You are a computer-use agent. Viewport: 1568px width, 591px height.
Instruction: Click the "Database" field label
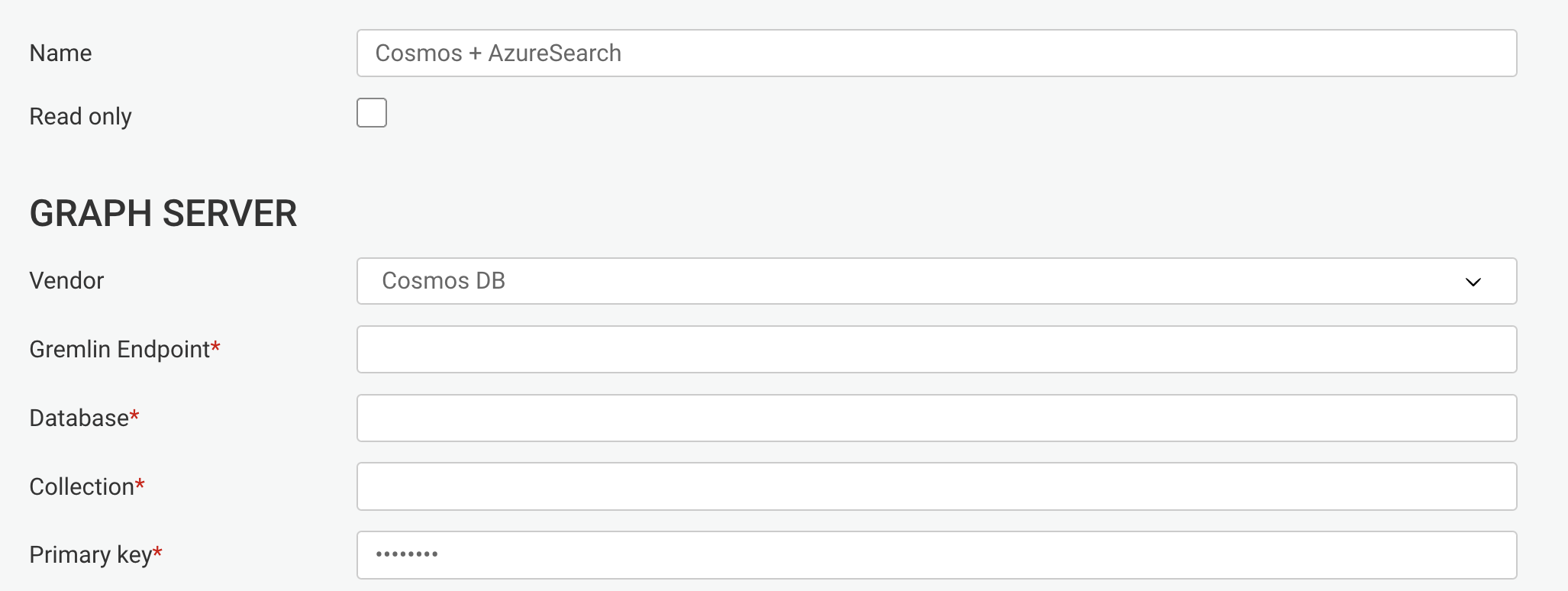[x=79, y=418]
